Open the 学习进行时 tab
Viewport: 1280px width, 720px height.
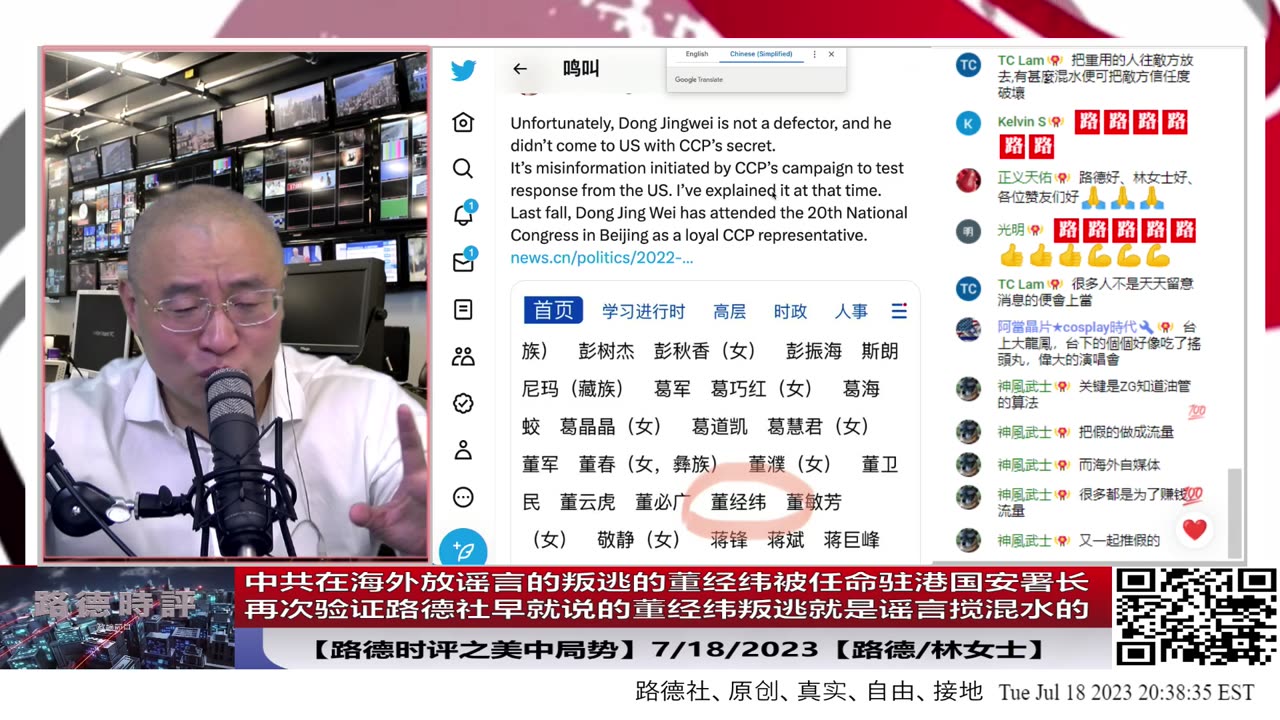point(643,311)
